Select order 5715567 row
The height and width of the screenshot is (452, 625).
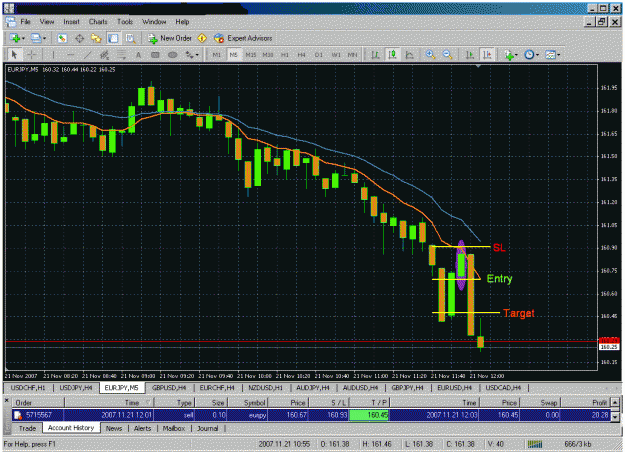tap(311, 415)
